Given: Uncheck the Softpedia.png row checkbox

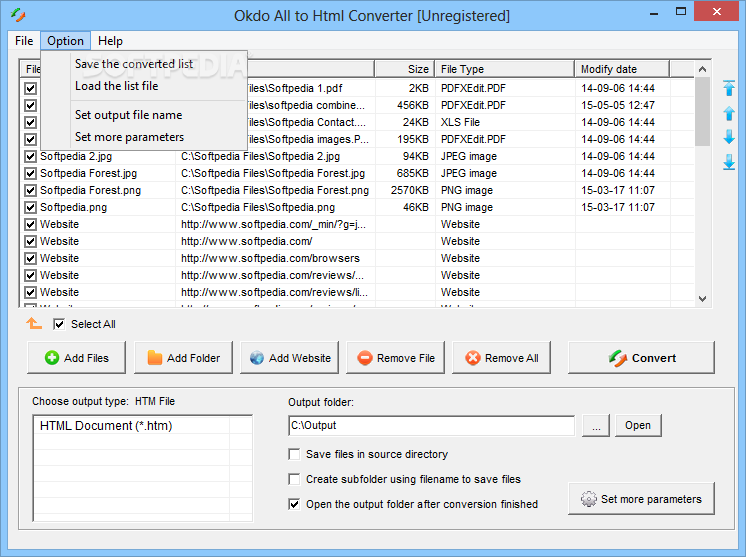Looking at the screenshot, I should pos(30,207).
